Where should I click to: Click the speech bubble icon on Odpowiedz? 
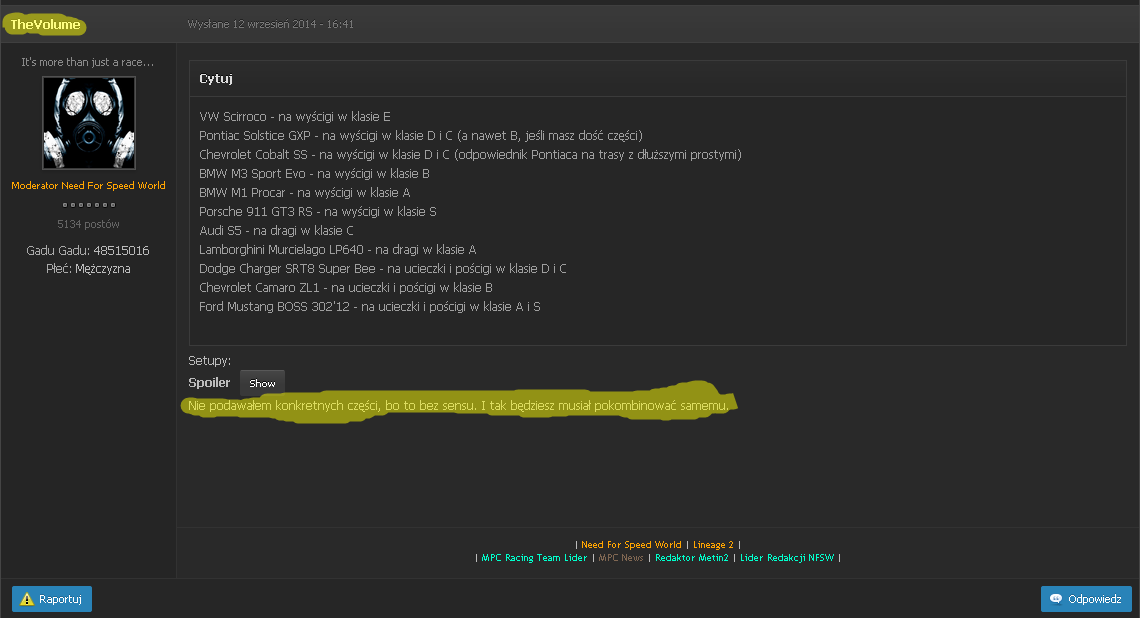(1056, 599)
